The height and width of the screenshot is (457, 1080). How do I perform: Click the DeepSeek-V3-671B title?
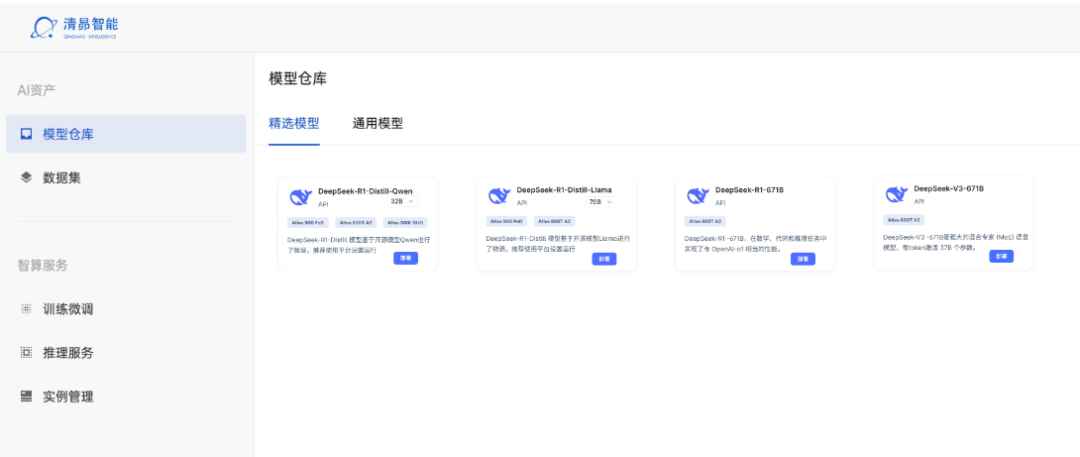tap(948, 188)
